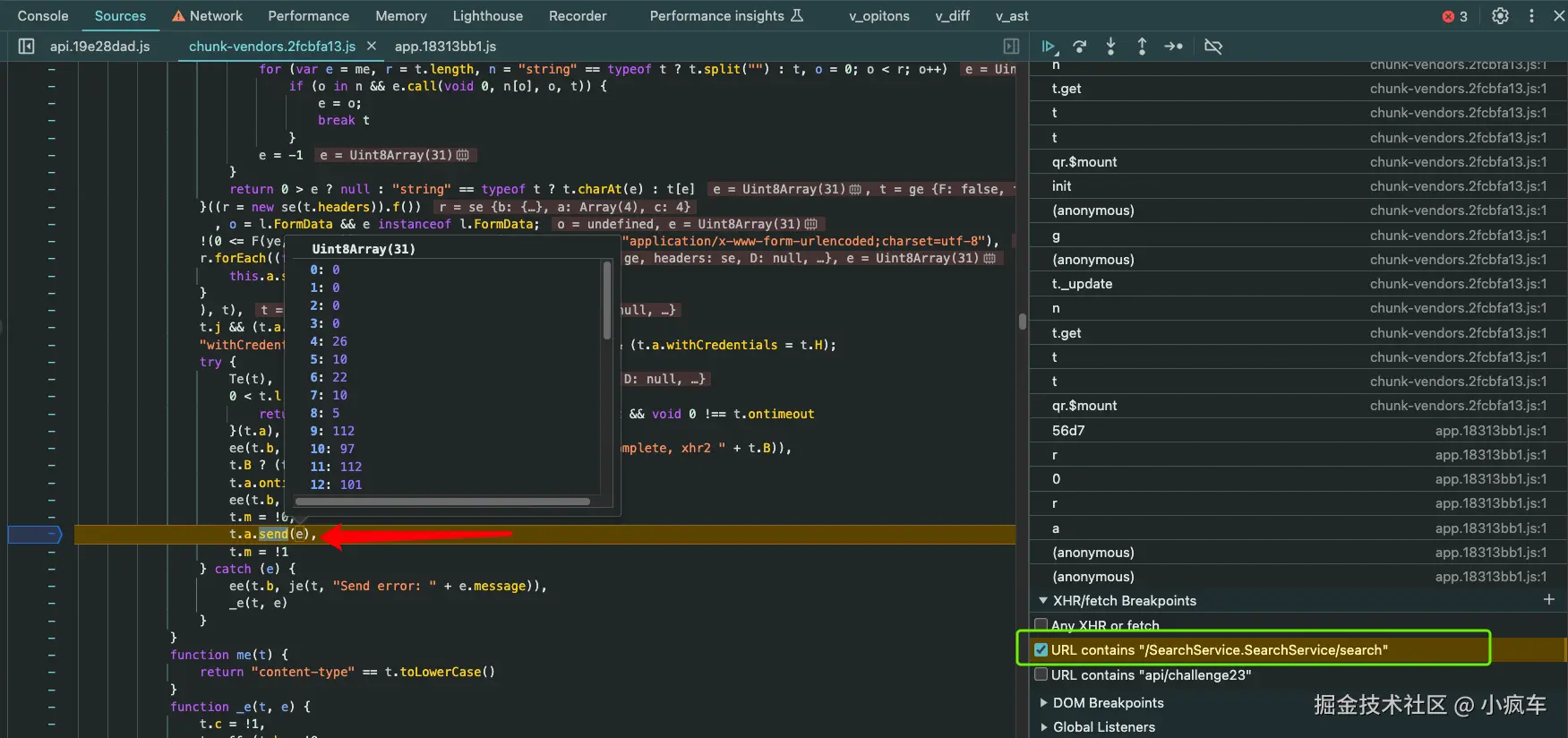Resume script execution in debugger
This screenshot has height=738, width=1568.
1049,47
